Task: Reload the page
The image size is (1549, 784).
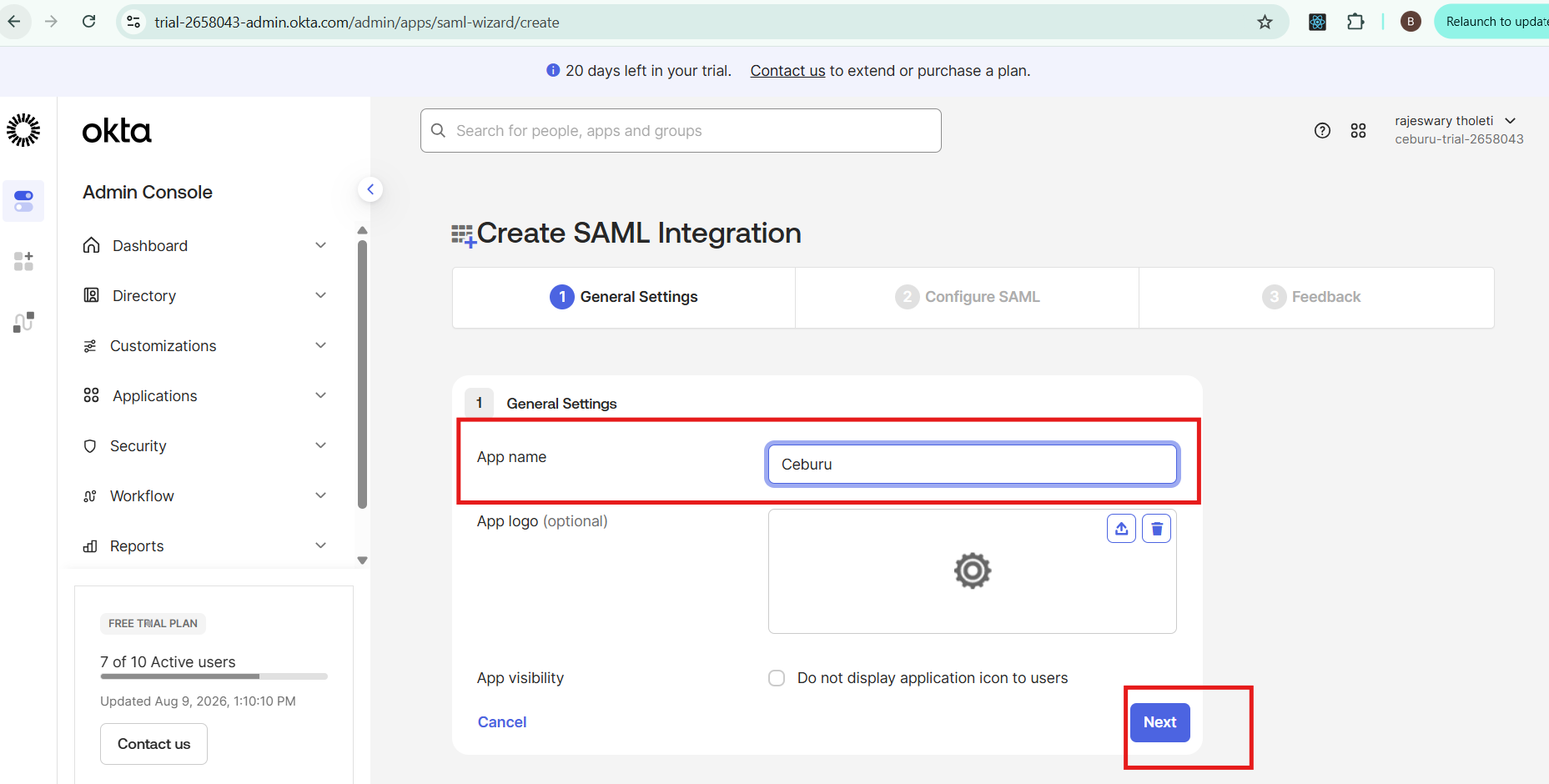Action: [x=89, y=22]
